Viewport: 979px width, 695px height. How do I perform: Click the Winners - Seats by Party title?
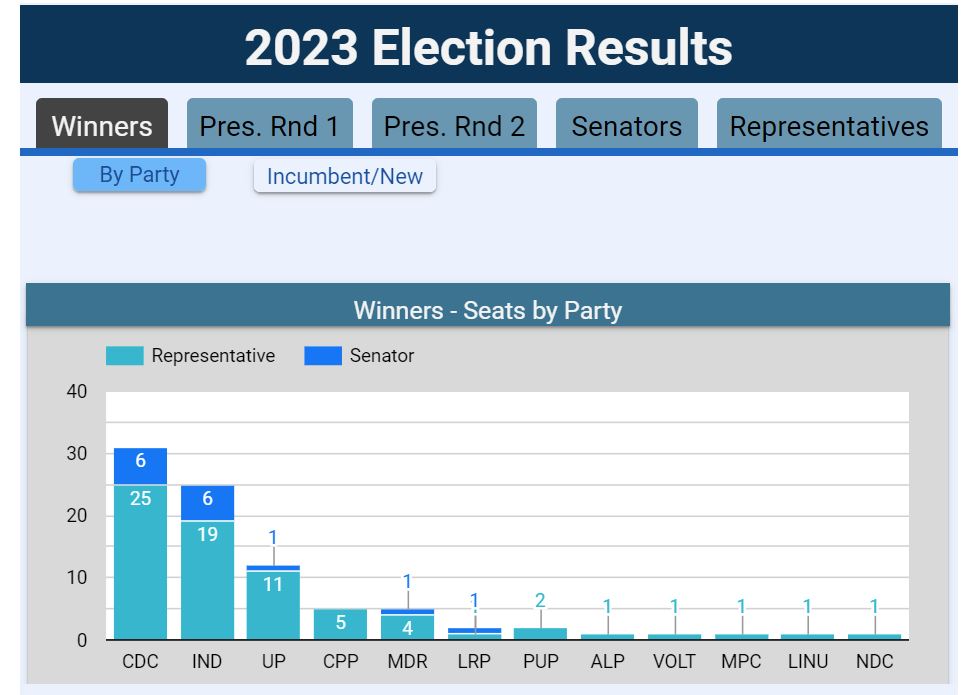(489, 311)
